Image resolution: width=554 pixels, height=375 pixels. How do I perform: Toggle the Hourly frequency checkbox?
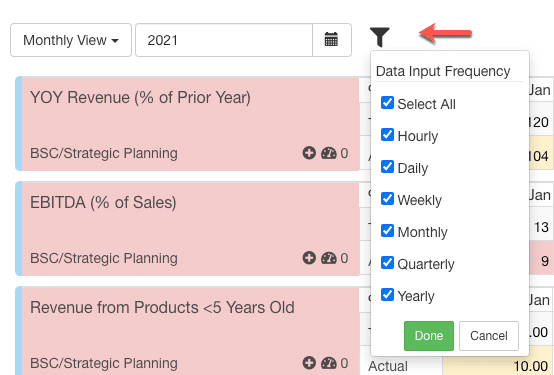coord(388,135)
